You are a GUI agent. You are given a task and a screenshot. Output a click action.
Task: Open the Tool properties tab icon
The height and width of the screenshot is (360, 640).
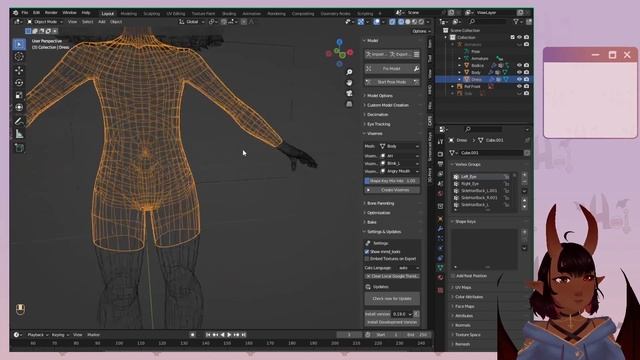tap(440, 142)
